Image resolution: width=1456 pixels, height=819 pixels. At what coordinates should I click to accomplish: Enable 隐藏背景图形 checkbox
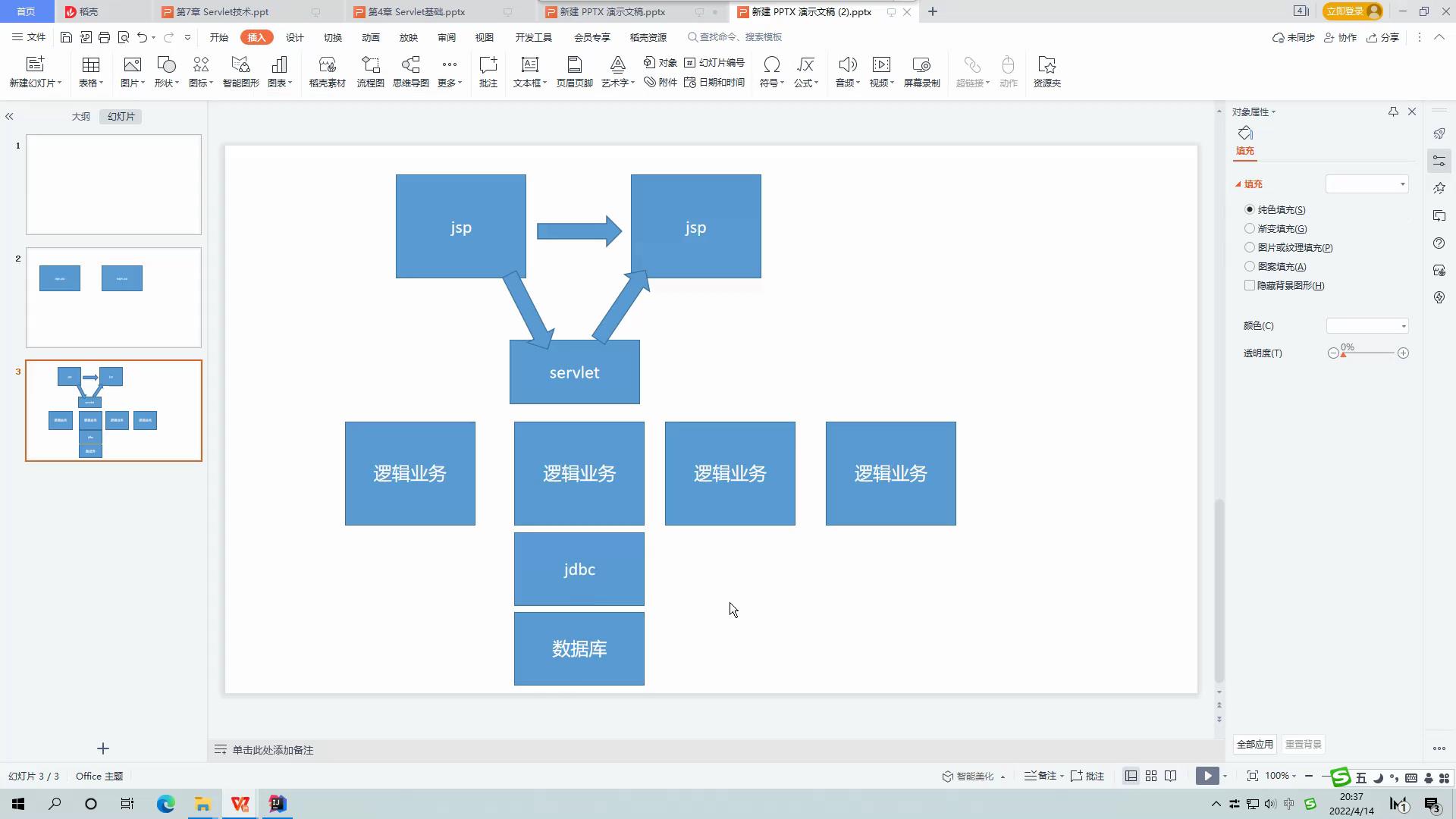tap(1250, 286)
